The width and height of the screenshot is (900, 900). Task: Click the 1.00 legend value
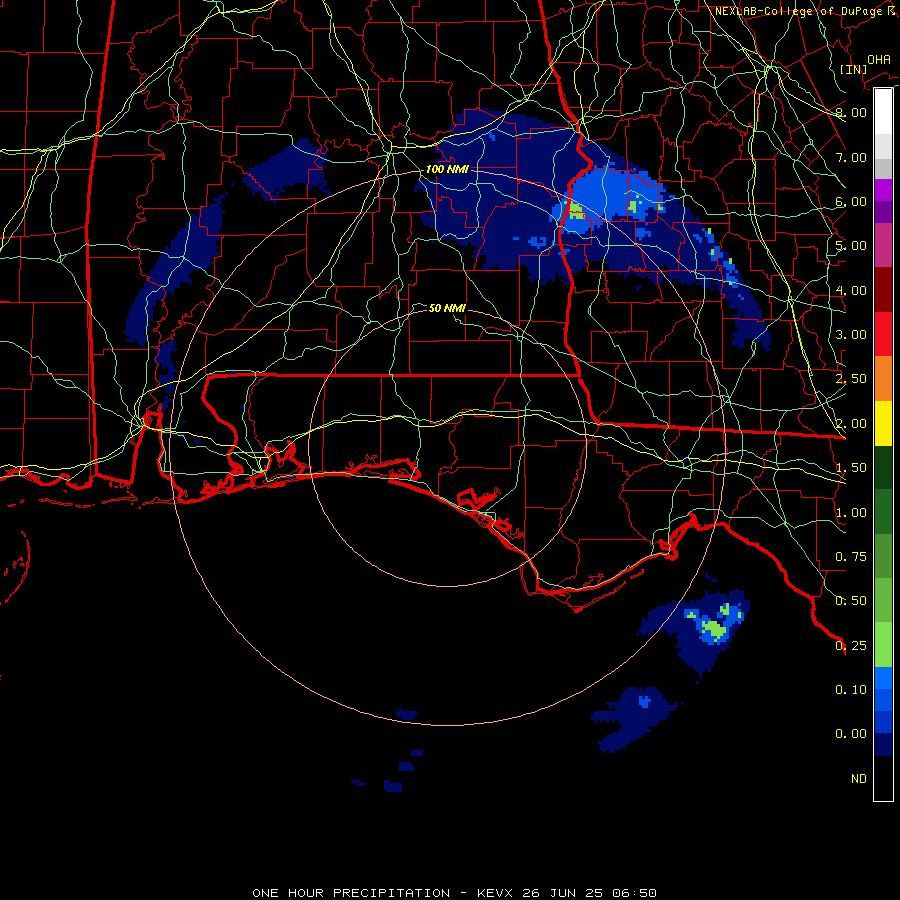click(851, 513)
